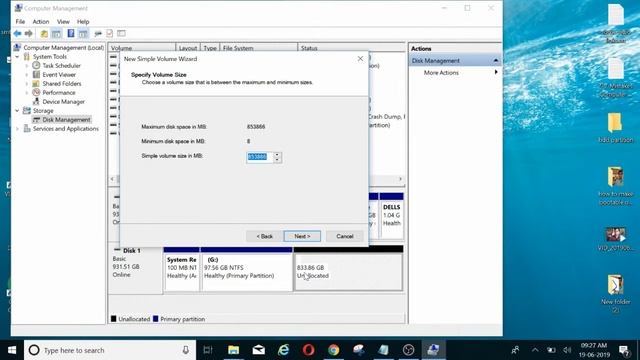Click the Next button in the wizard
The width and height of the screenshot is (640, 360).
(x=302, y=236)
